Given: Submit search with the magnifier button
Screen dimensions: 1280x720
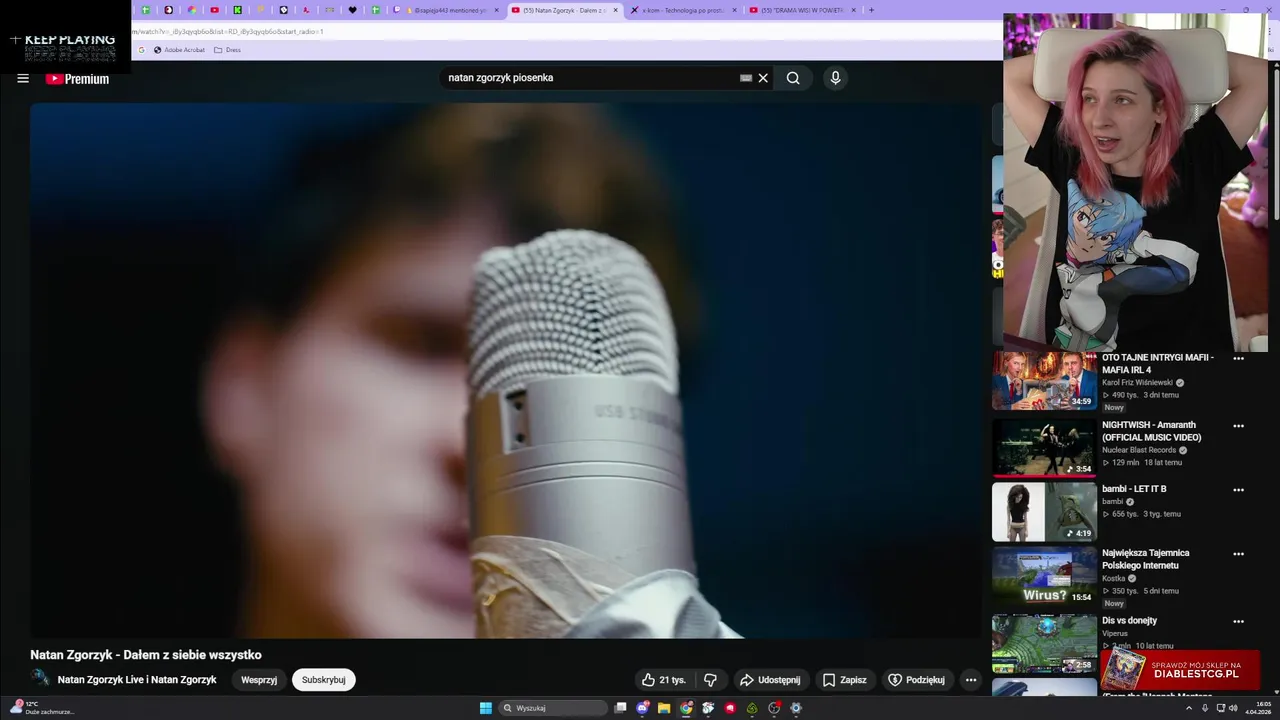Looking at the screenshot, I should tap(793, 78).
